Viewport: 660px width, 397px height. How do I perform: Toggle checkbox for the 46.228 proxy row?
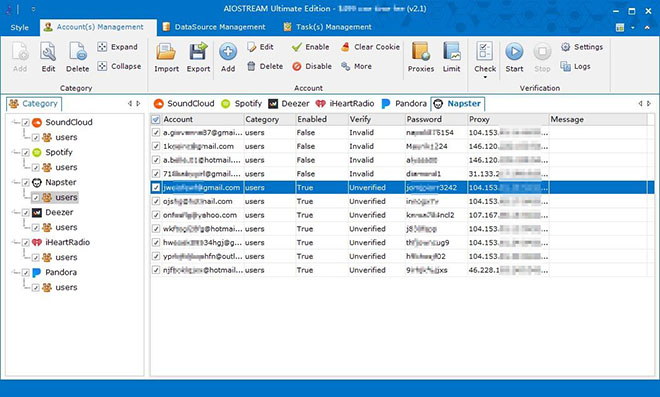156,270
